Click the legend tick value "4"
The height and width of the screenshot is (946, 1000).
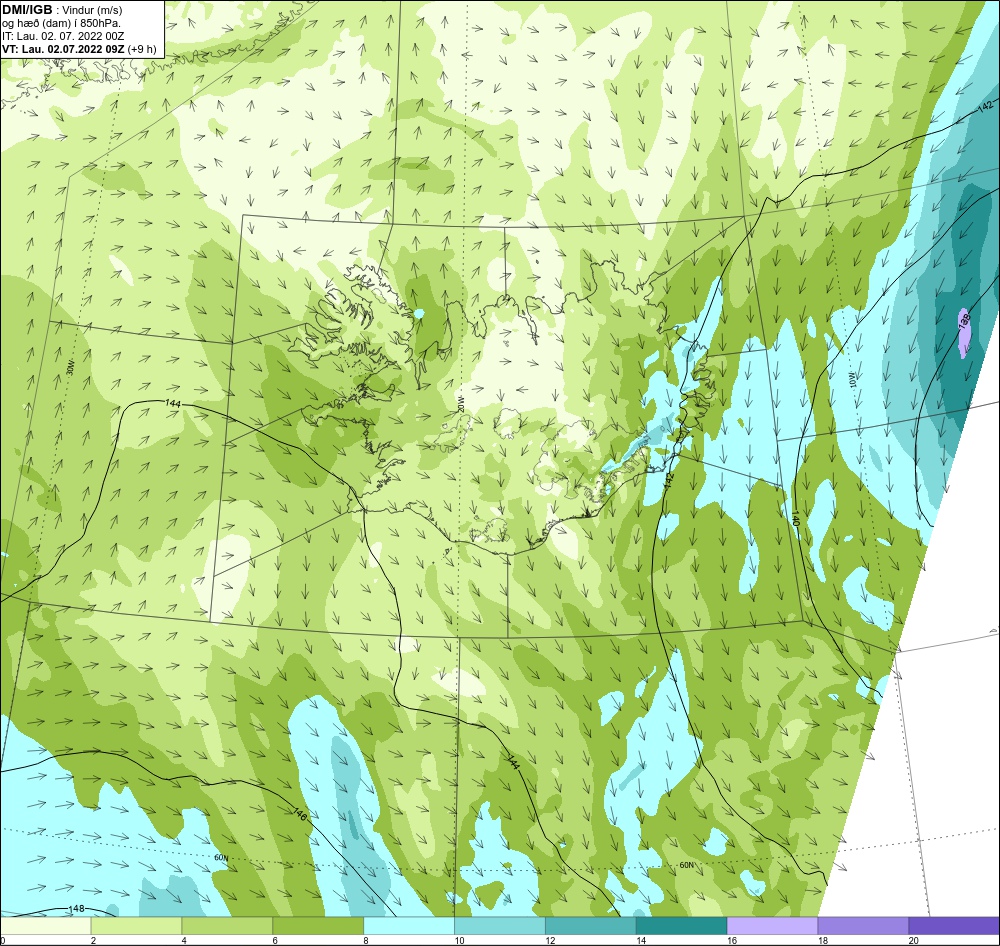point(184,940)
